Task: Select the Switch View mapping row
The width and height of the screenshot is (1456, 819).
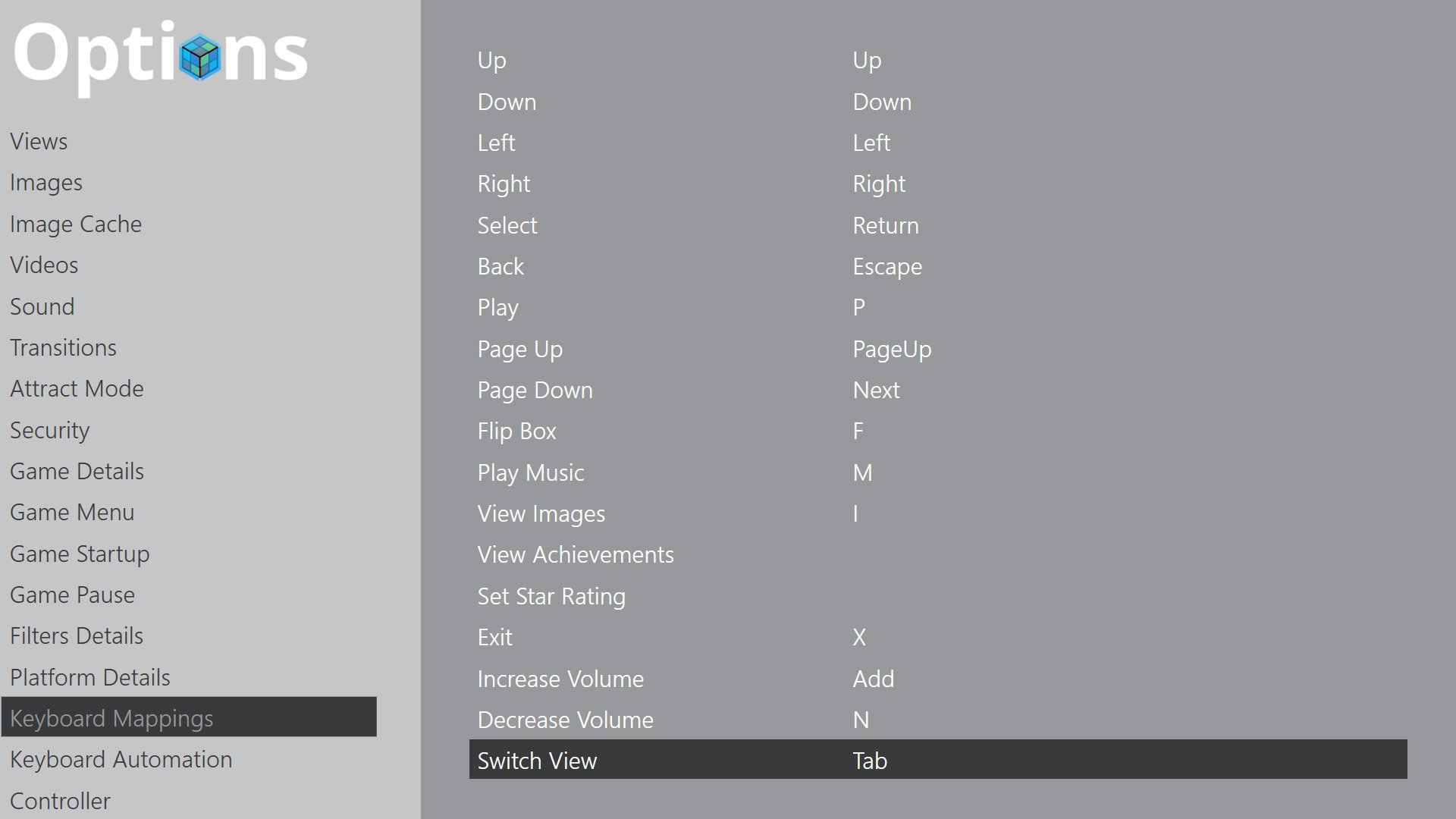Action: pyautogui.click(x=938, y=760)
